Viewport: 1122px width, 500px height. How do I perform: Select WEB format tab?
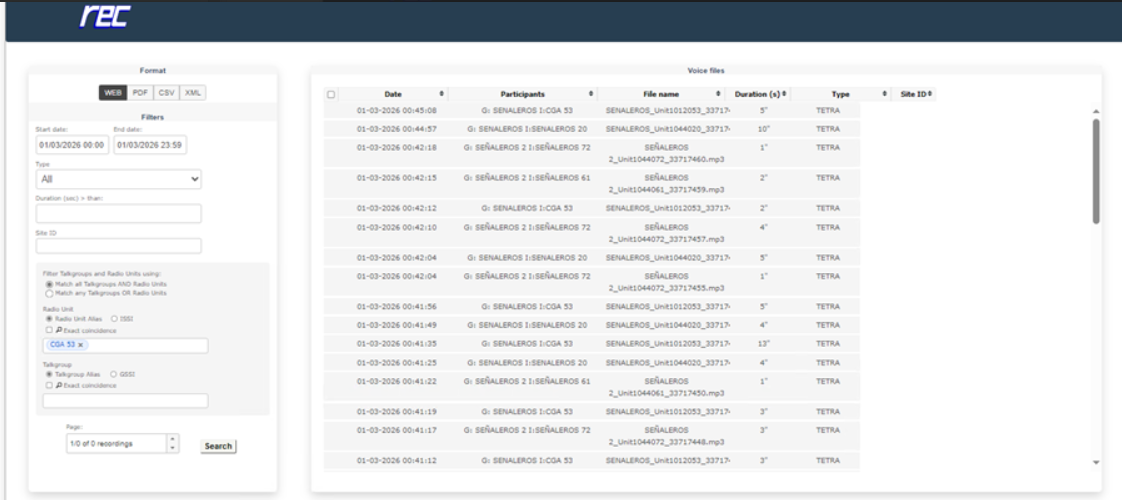tap(113, 93)
